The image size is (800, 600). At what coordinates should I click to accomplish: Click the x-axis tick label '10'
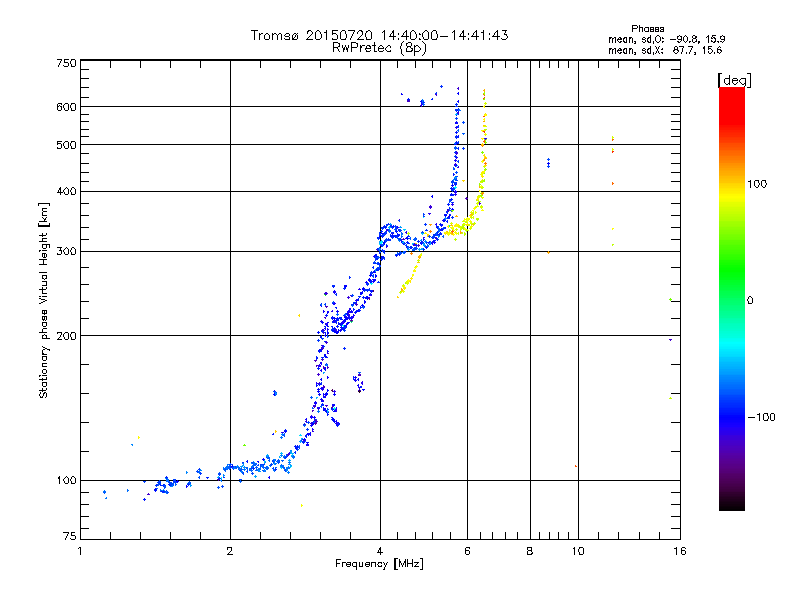tap(578, 551)
